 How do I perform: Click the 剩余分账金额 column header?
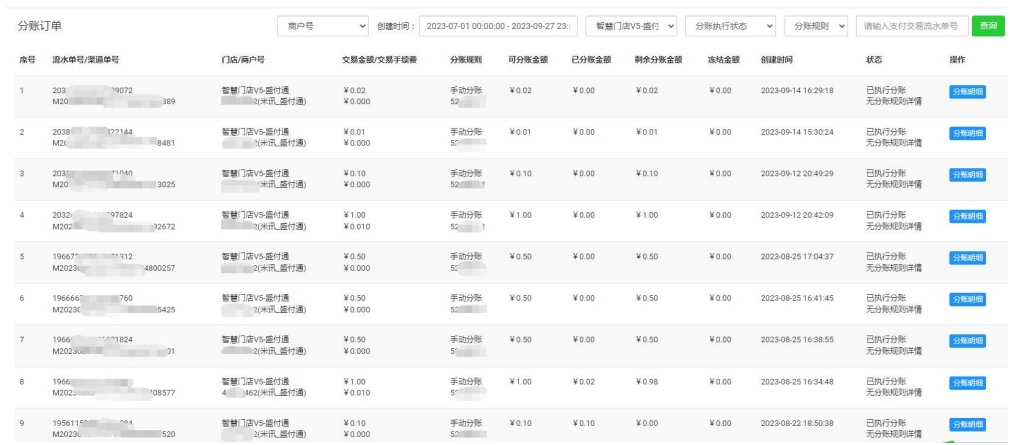(x=658, y=60)
